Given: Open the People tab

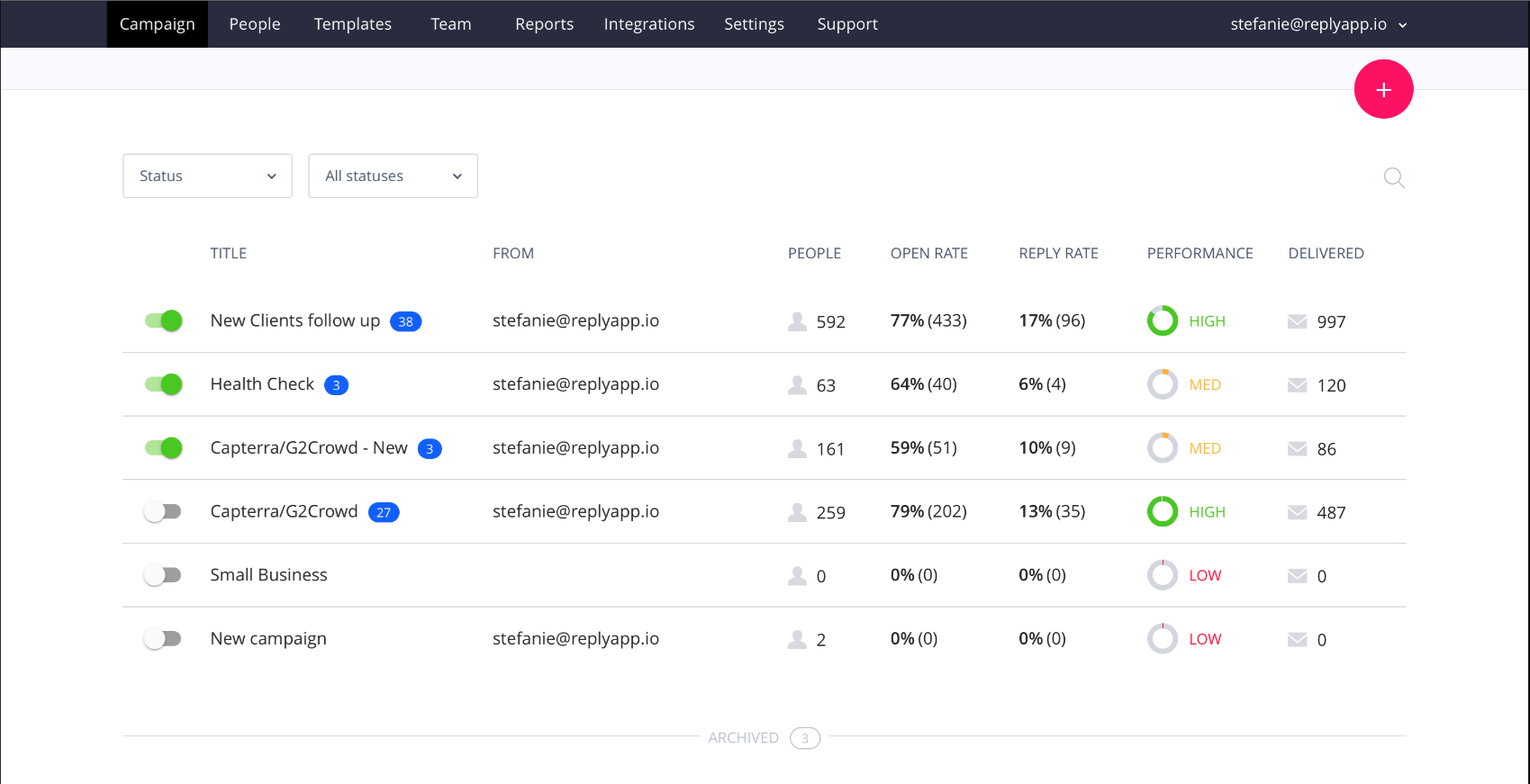Looking at the screenshot, I should [255, 24].
